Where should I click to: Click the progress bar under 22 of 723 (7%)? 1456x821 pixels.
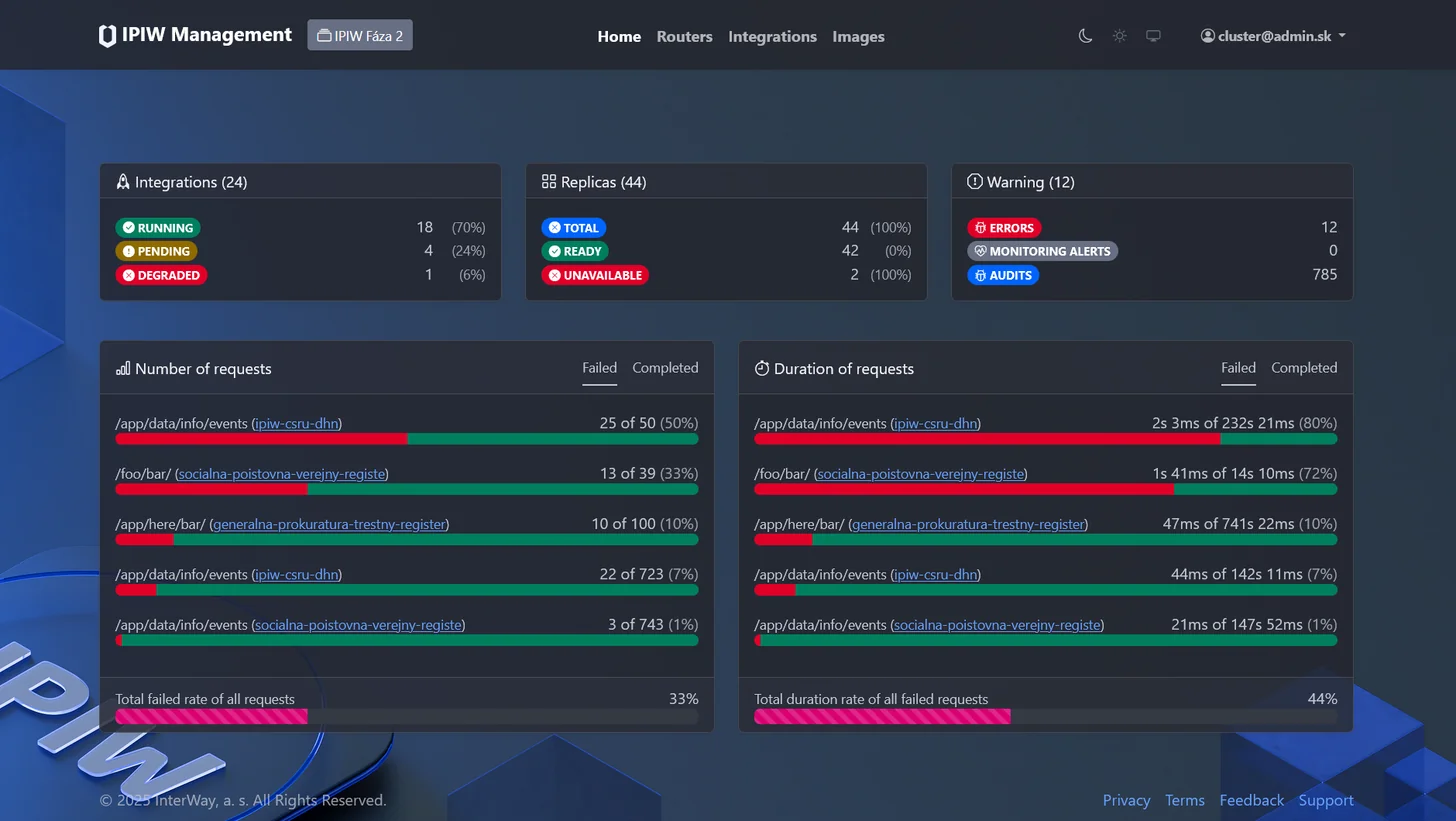pyautogui.click(x=407, y=590)
